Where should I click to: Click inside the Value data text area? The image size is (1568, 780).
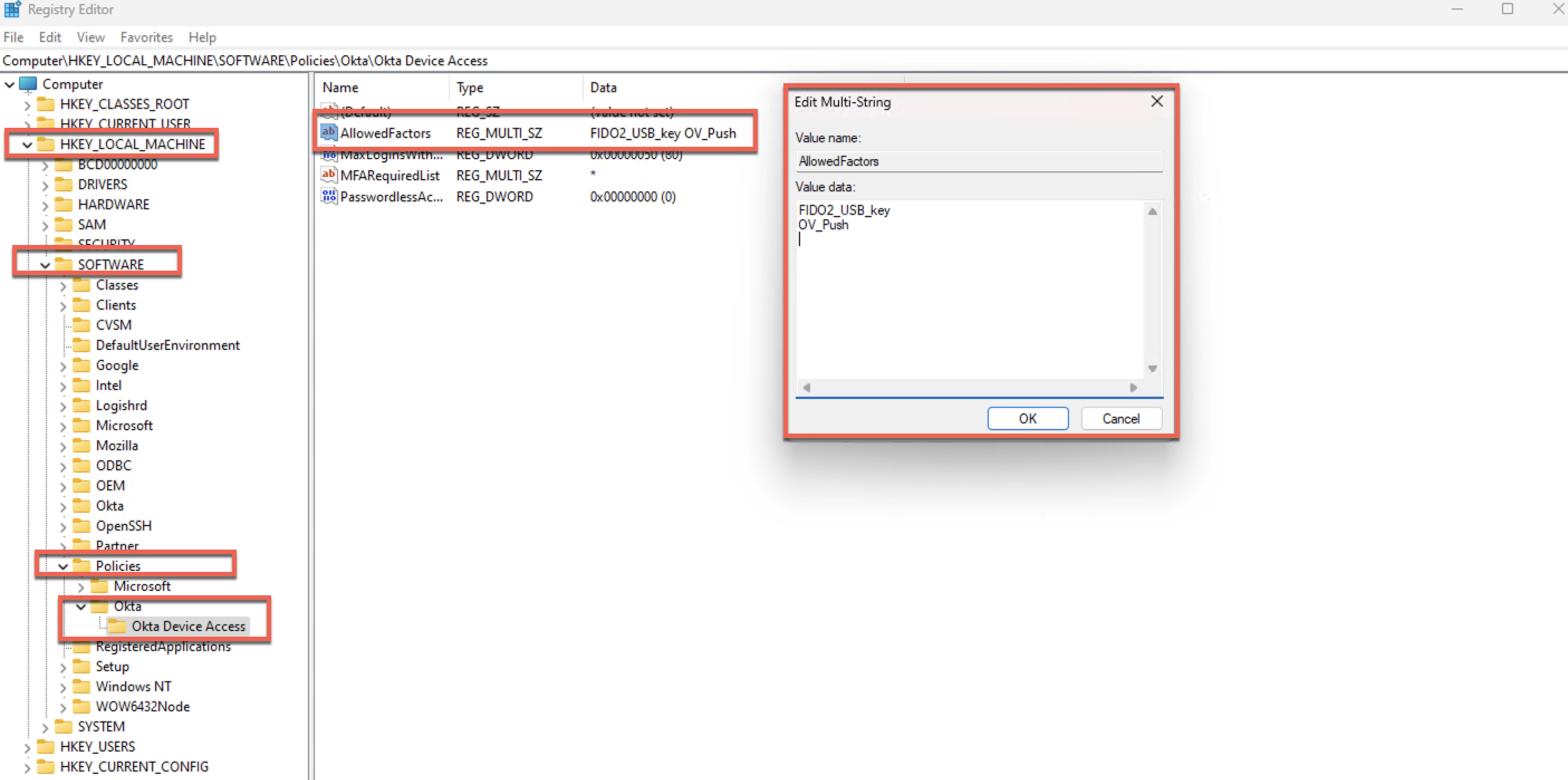pyautogui.click(x=970, y=289)
